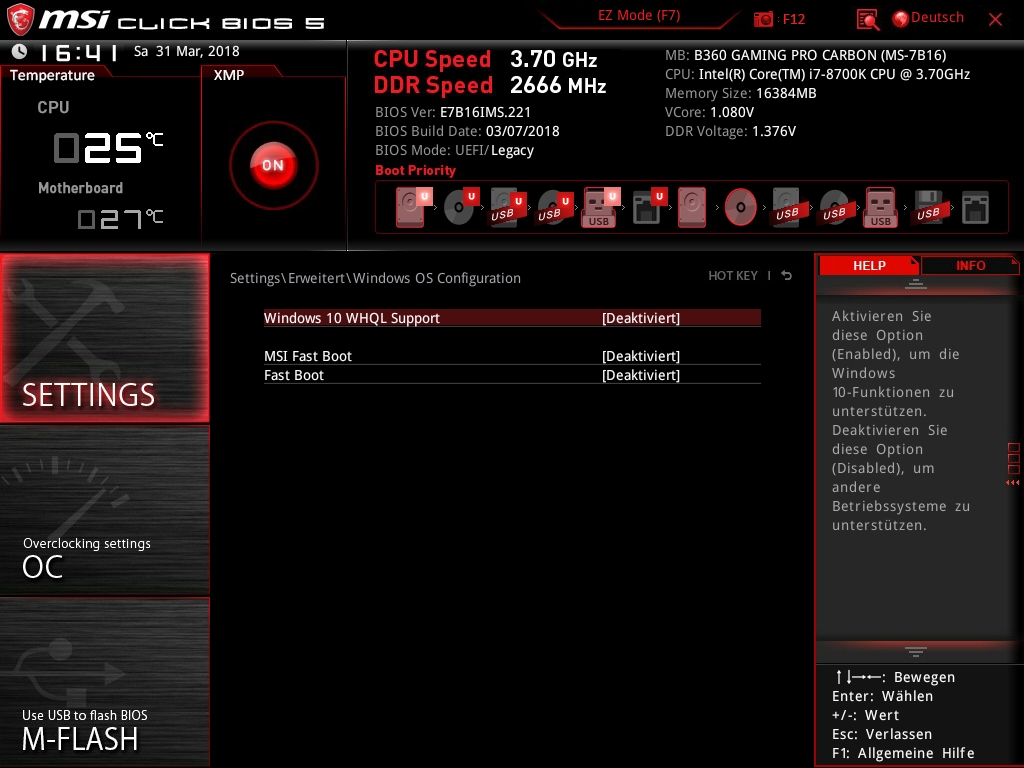Click the date Sa 31 Mar, 2018
This screenshot has width=1024, height=768.
(x=187, y=51)
